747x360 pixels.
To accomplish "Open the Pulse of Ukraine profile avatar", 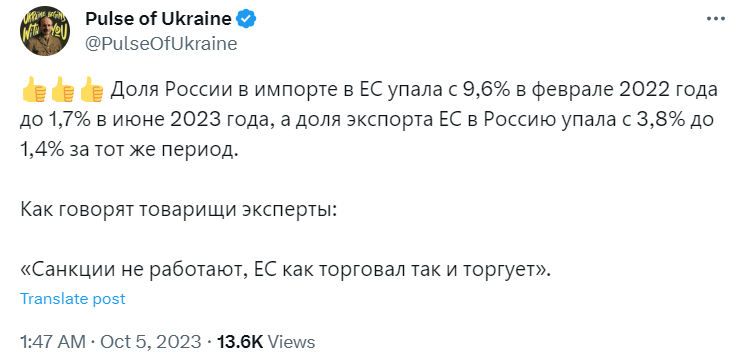I will pyautogui.click(x=45, y=31).
